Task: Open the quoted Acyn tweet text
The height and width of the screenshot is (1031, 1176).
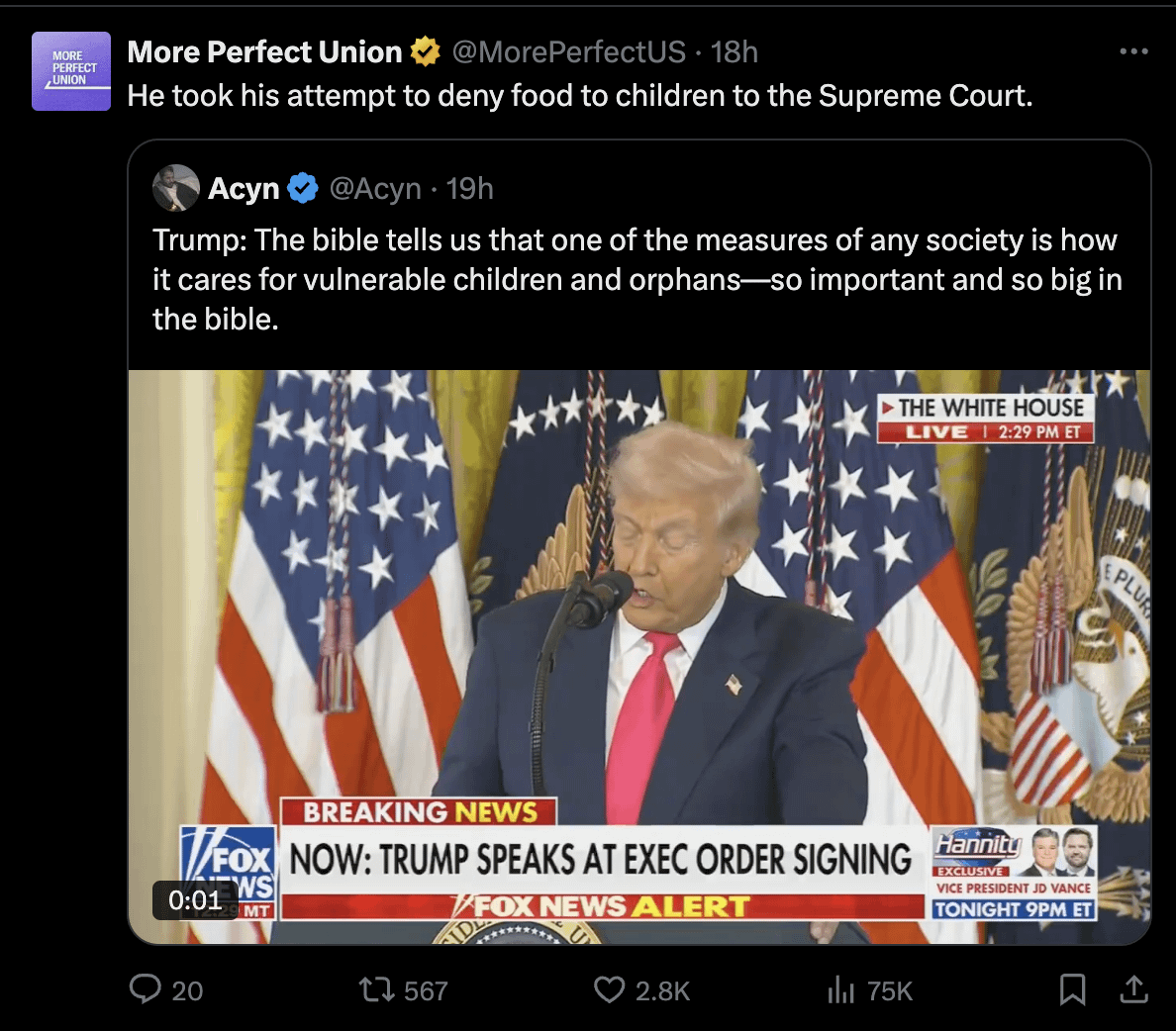Action: tap(634, 279)
